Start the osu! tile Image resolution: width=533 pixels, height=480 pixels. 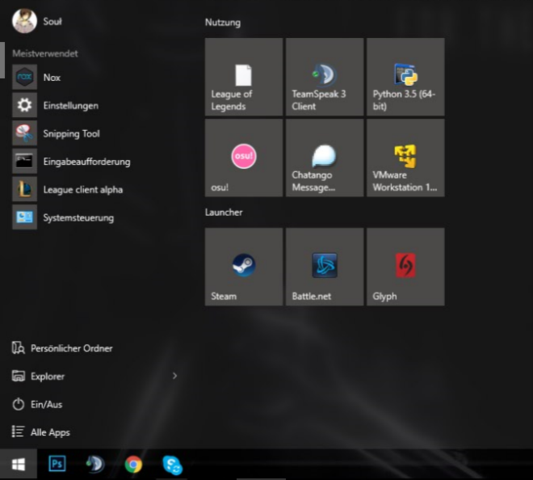[x=244, y=158]
